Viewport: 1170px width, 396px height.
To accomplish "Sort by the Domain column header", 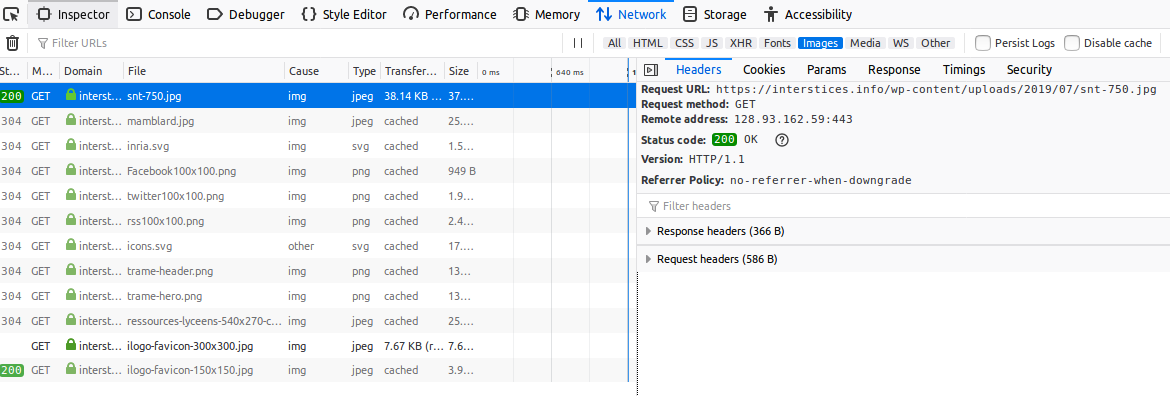I will (91, 72).
